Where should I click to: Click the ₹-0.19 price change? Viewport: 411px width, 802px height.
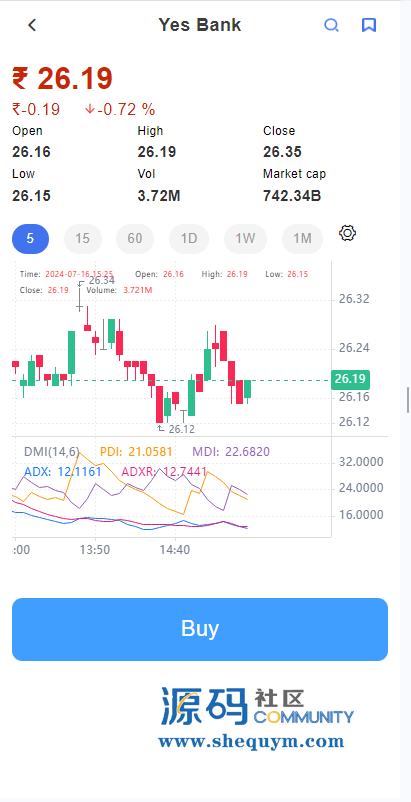point(36,109)
